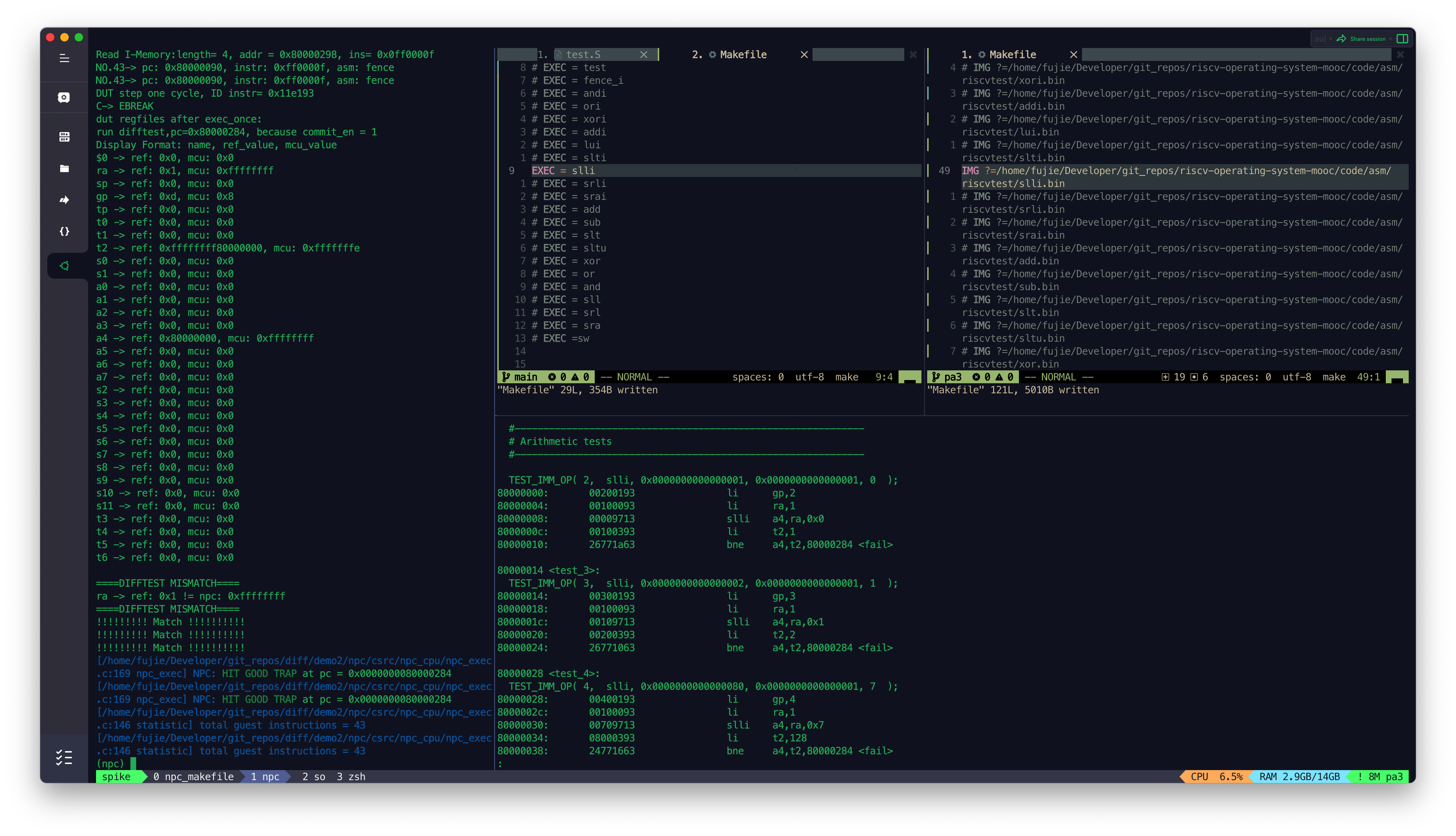Click the '49:1' cursor position indicator
The width and height of the screenshot is (1456, 836).
(x=1368, y=377)
